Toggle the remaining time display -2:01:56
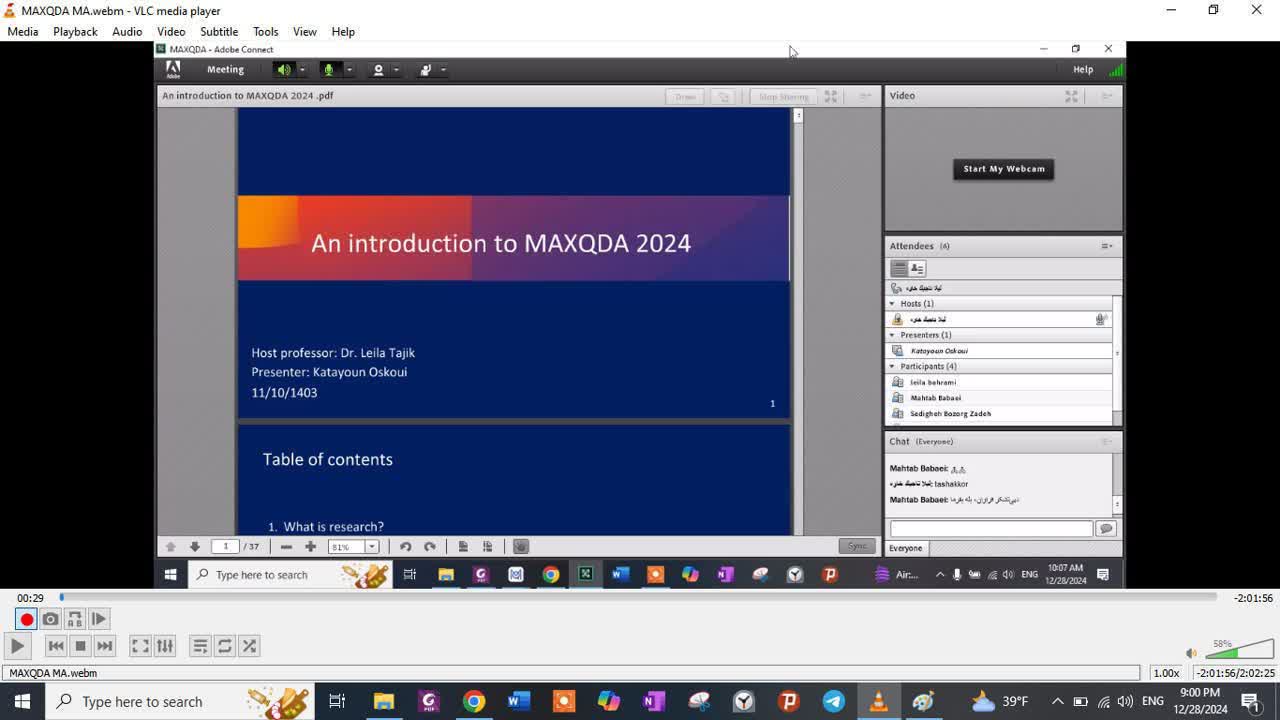 coord(1252,598)
